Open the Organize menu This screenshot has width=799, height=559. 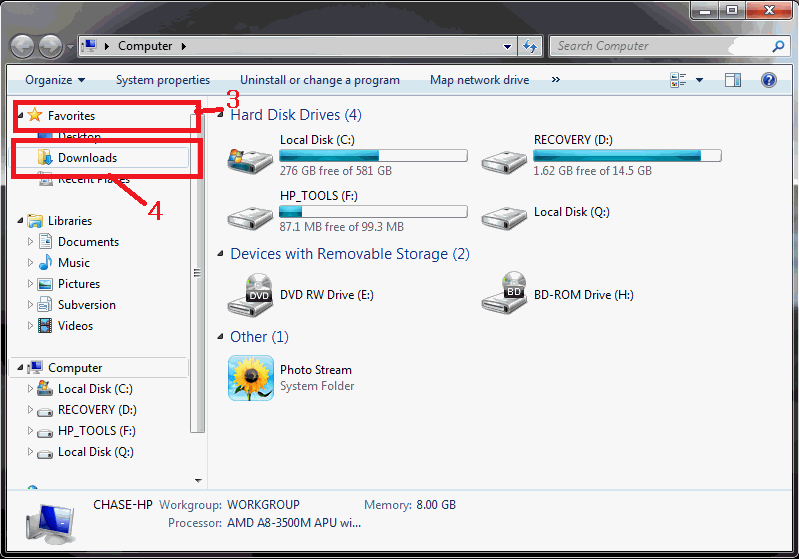pos(55,80)
